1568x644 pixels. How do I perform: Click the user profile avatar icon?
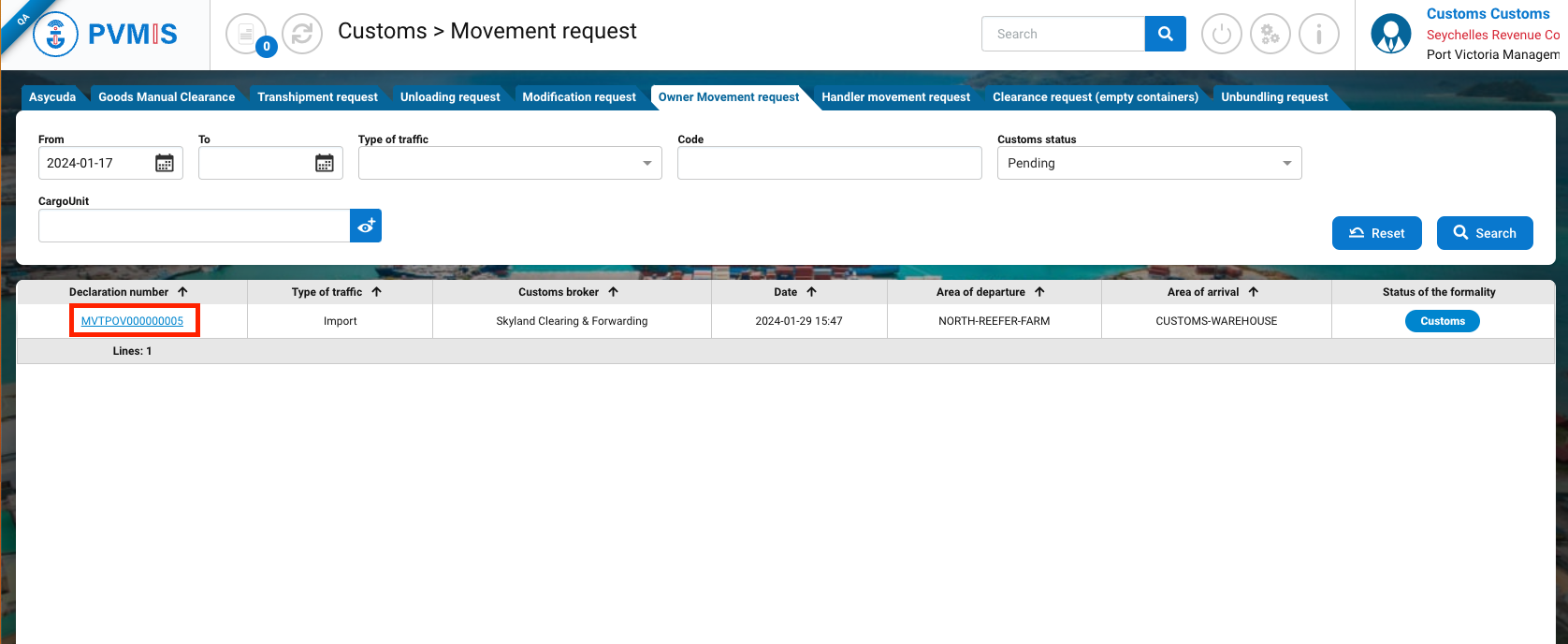point(1390,35)
